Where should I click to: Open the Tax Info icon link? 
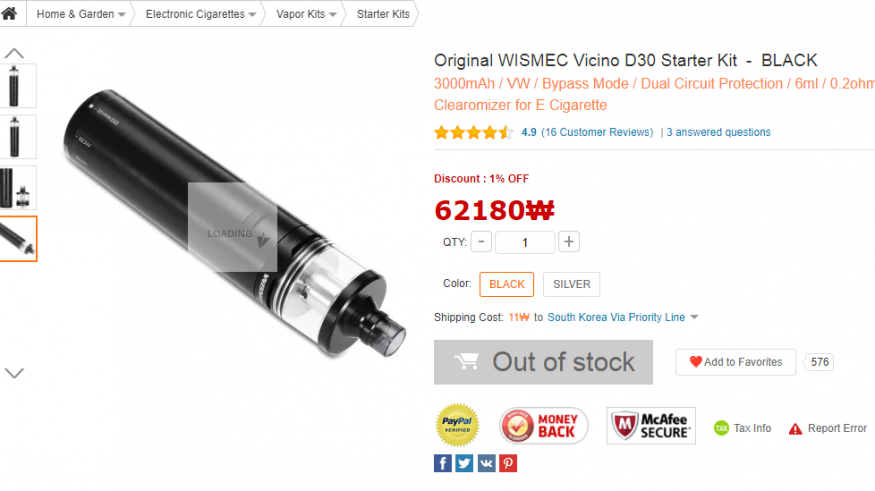point(722,428)
